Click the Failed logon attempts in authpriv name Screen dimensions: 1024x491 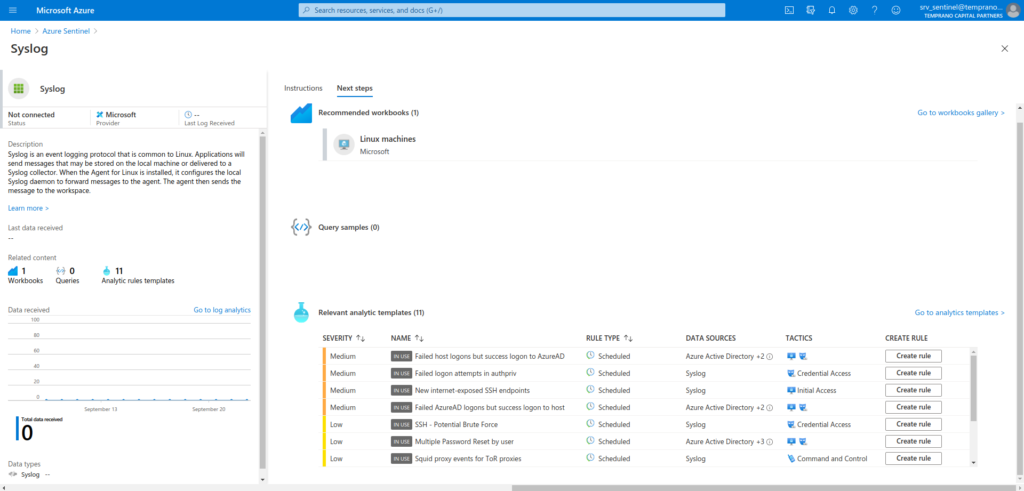click(466, 373)
